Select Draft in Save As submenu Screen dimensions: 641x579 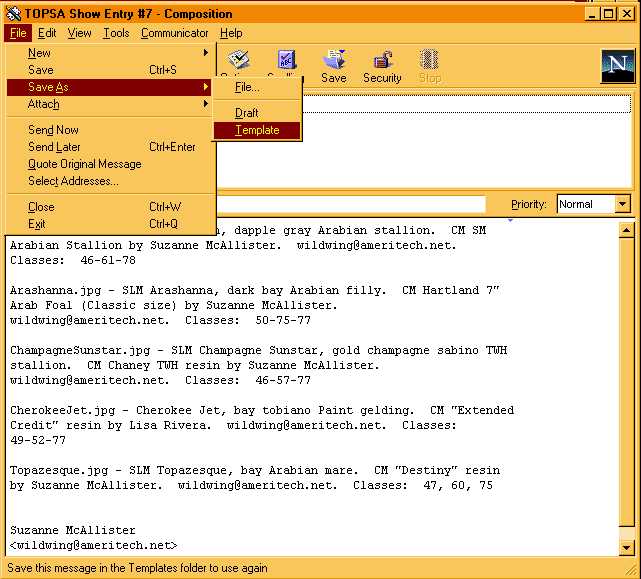[x=257, y=113]
